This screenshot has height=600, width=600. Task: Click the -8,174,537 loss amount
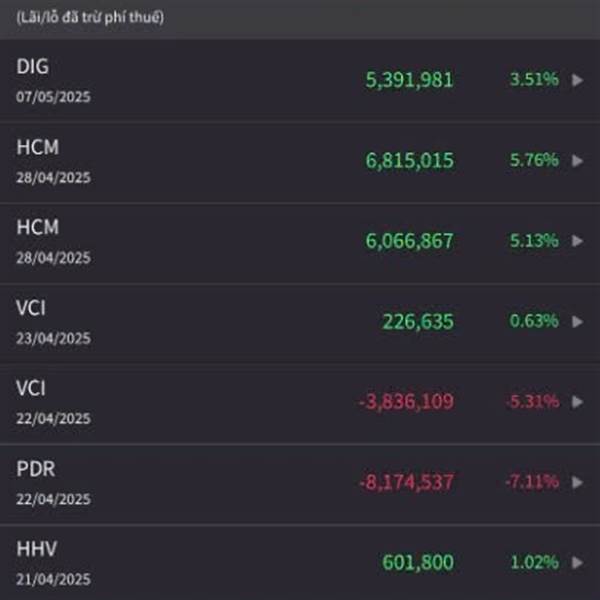[406, 482]
